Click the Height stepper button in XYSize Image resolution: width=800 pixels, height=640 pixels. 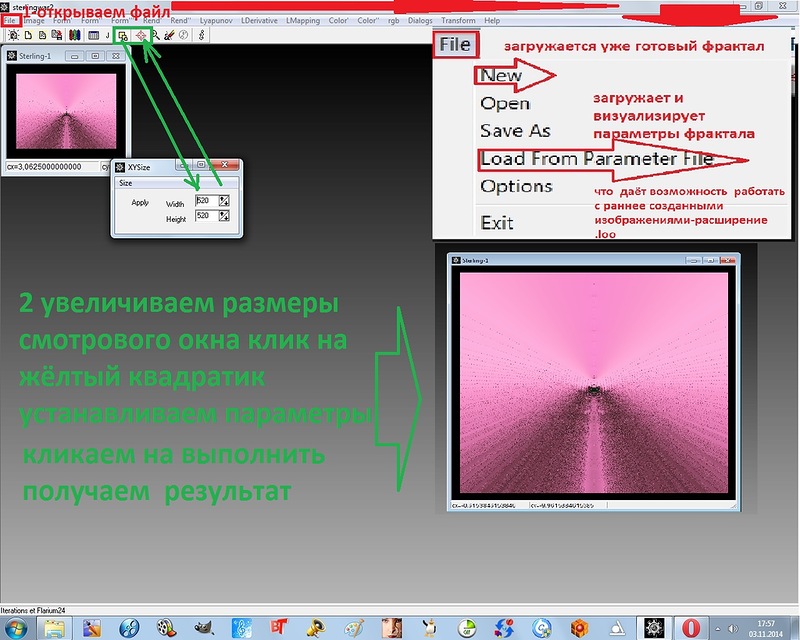(225, 216)
